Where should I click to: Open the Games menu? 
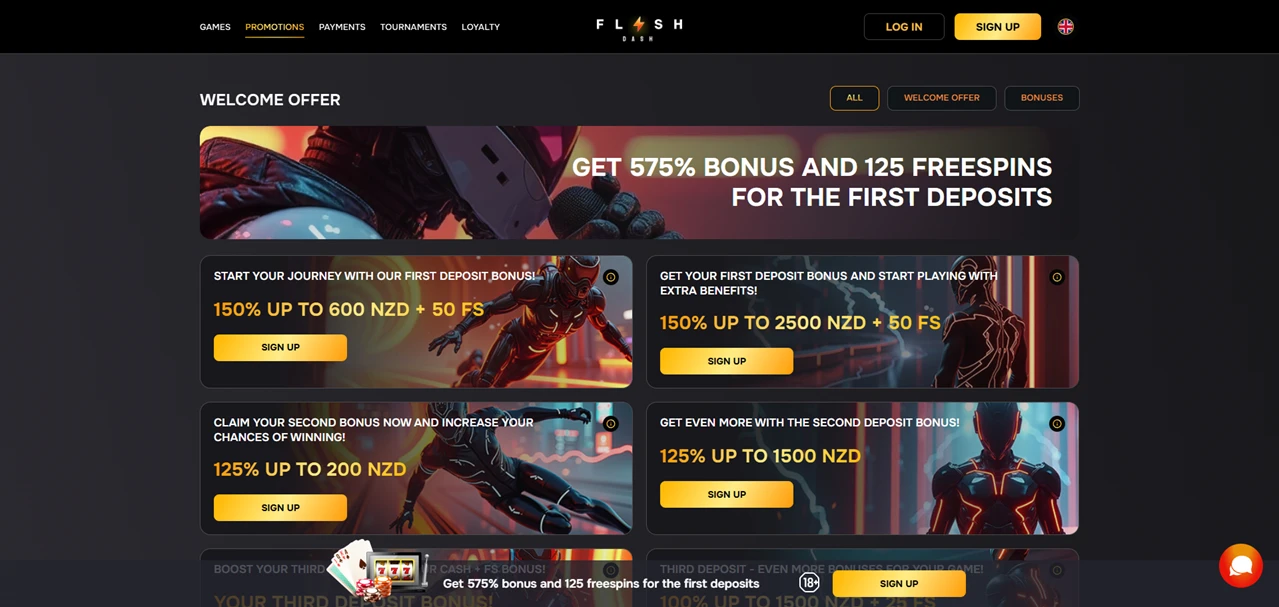pyautogui.click(x=215, y=27)
